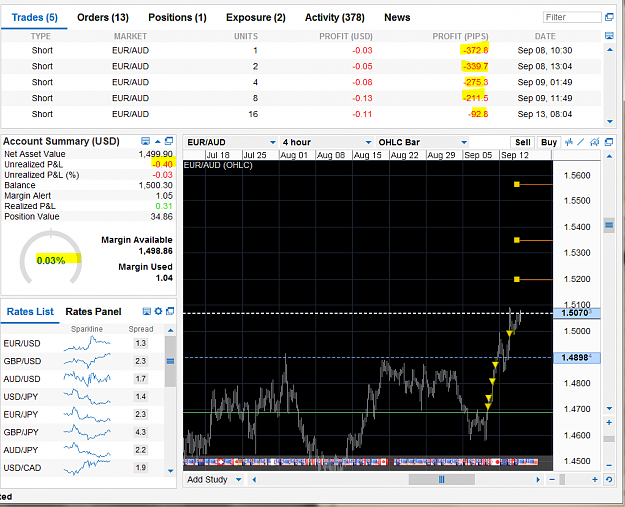Click trades table scroll up arrow
This screenshot has height=507, width=625.
point(609,50)
